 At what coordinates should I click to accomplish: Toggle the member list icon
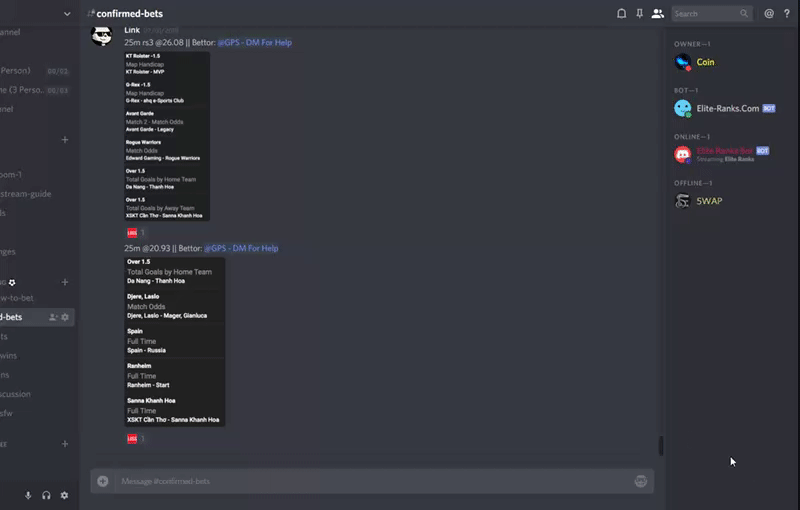(658, 14)
